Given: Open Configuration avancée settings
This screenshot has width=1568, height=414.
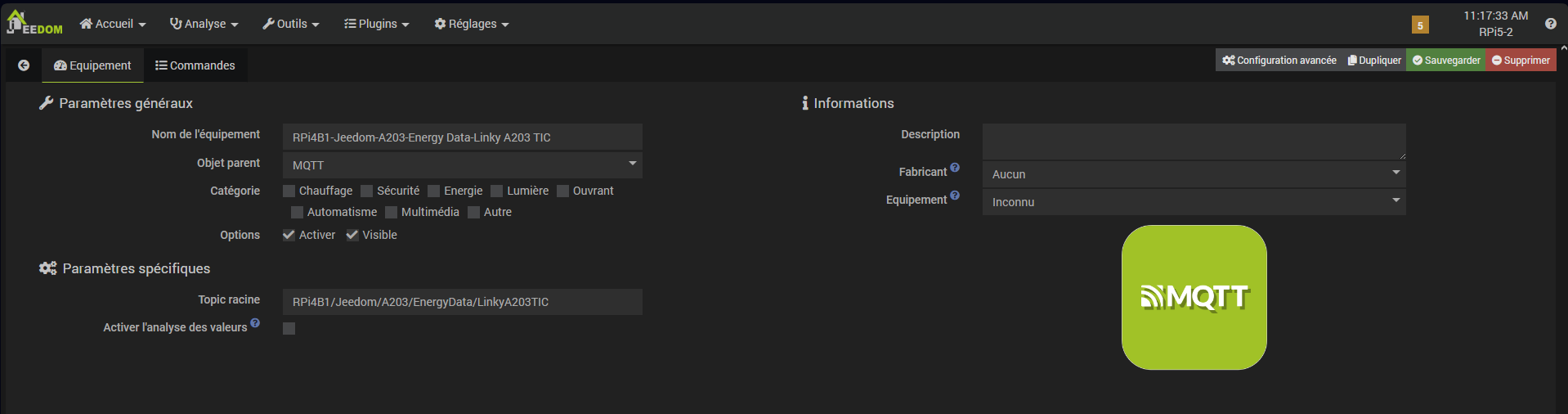Looking at the screenshot, I should click(1279, 61).
